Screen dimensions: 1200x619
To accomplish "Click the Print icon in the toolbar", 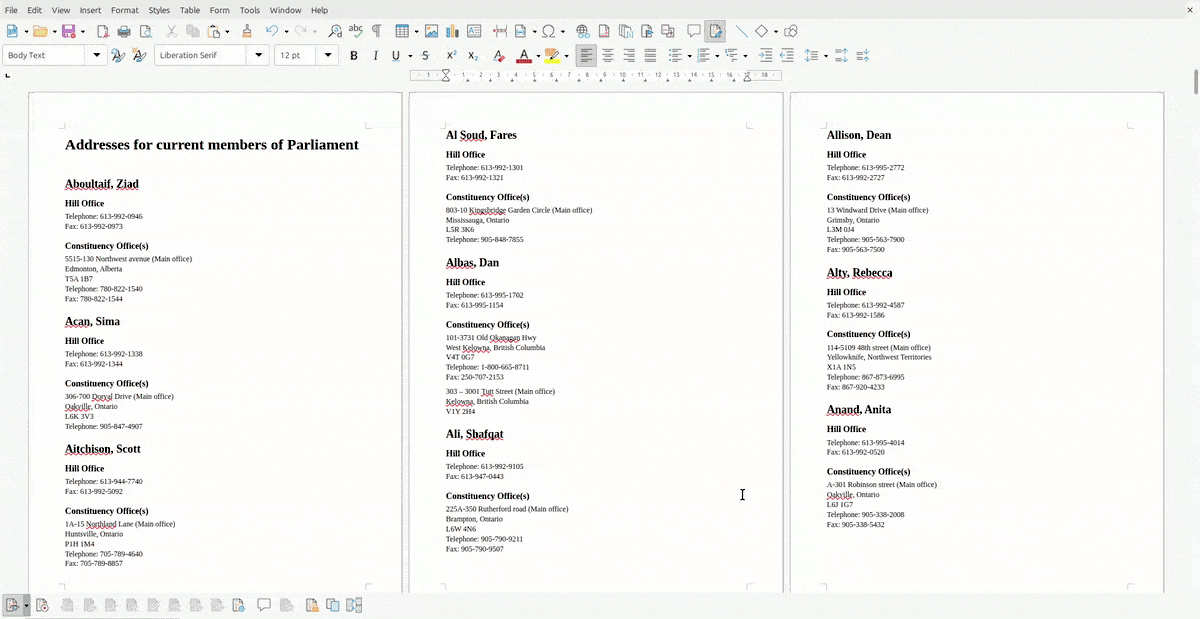I will click(x=124, y=31).
